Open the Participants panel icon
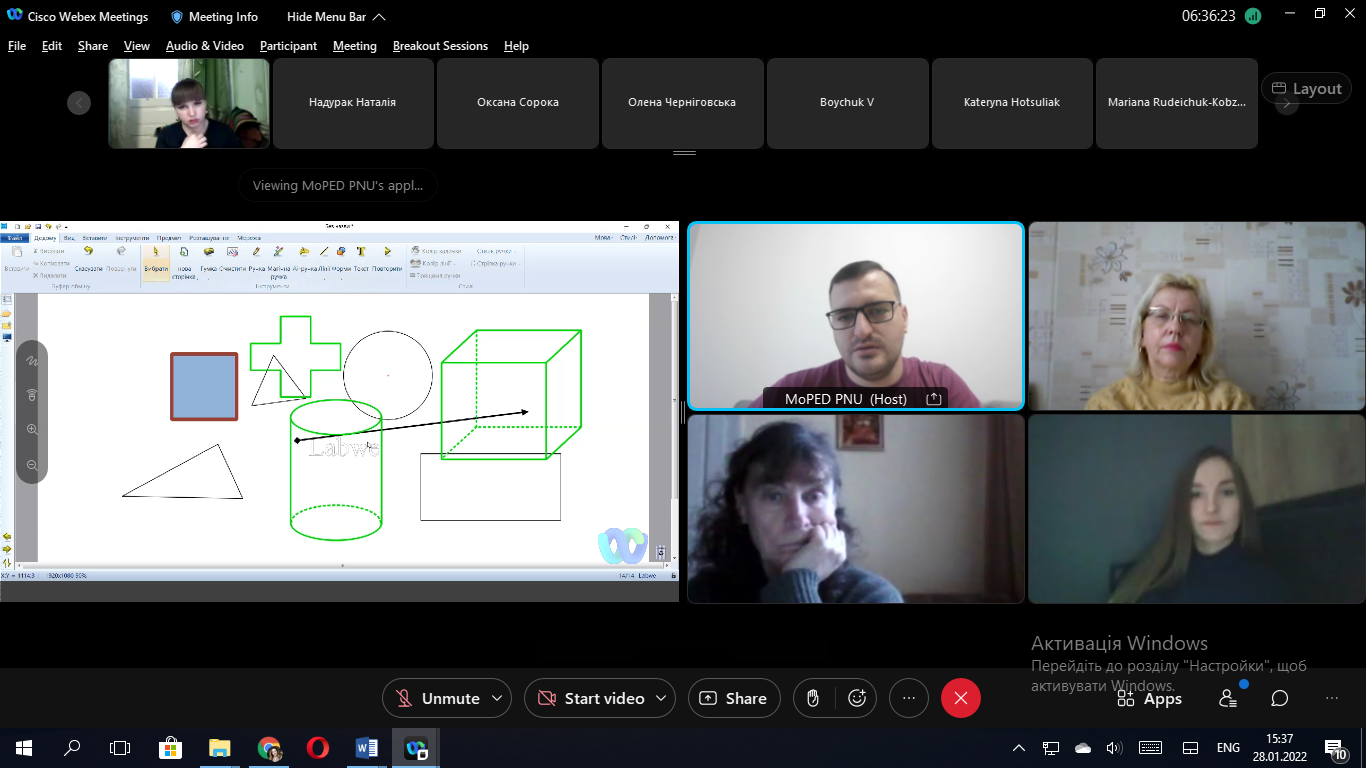1366x768 pixels. click(x=1227, y=698)
